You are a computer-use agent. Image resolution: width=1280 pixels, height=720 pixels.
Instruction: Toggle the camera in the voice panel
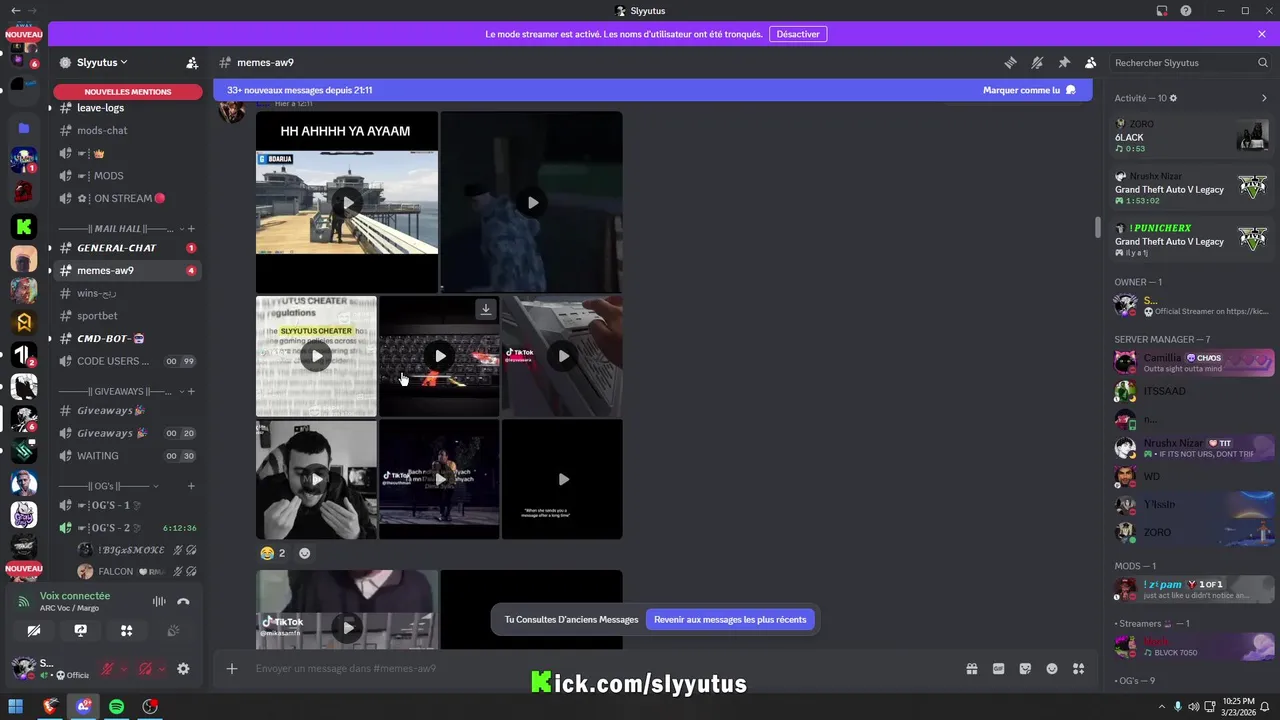pyautogui.click(x=35, y=631)
